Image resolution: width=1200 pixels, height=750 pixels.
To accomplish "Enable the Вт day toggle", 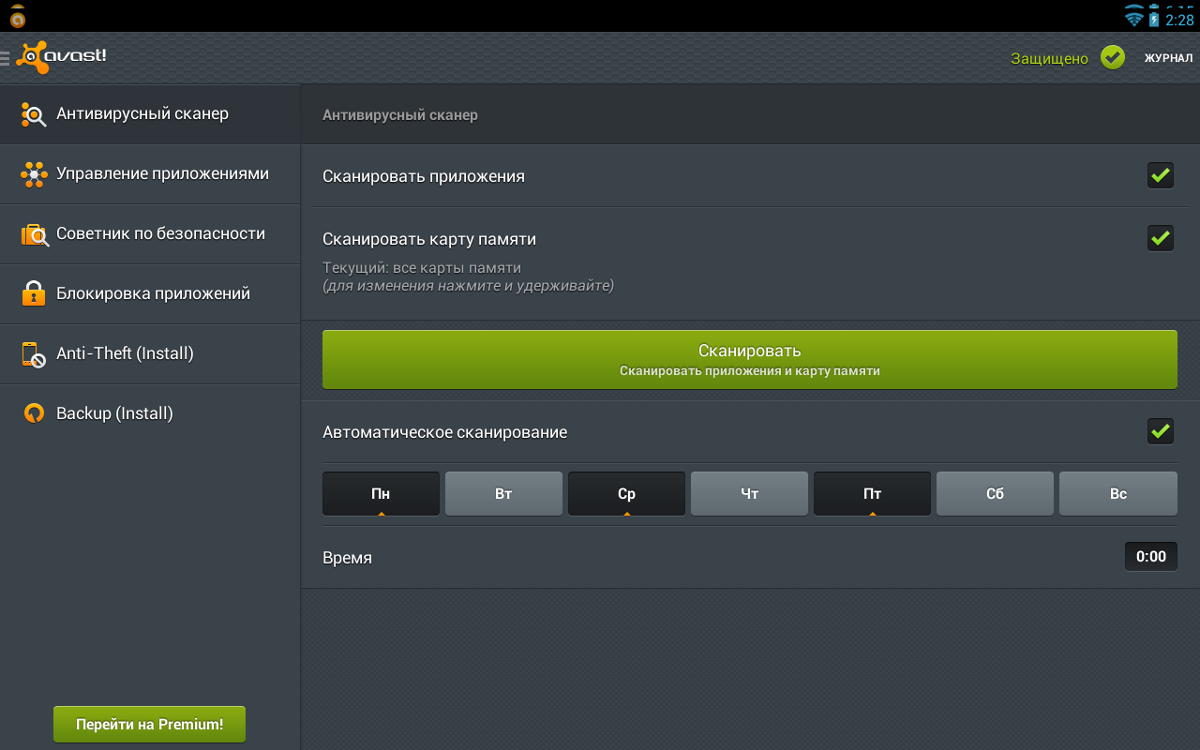I will click(x=504, y=494).
